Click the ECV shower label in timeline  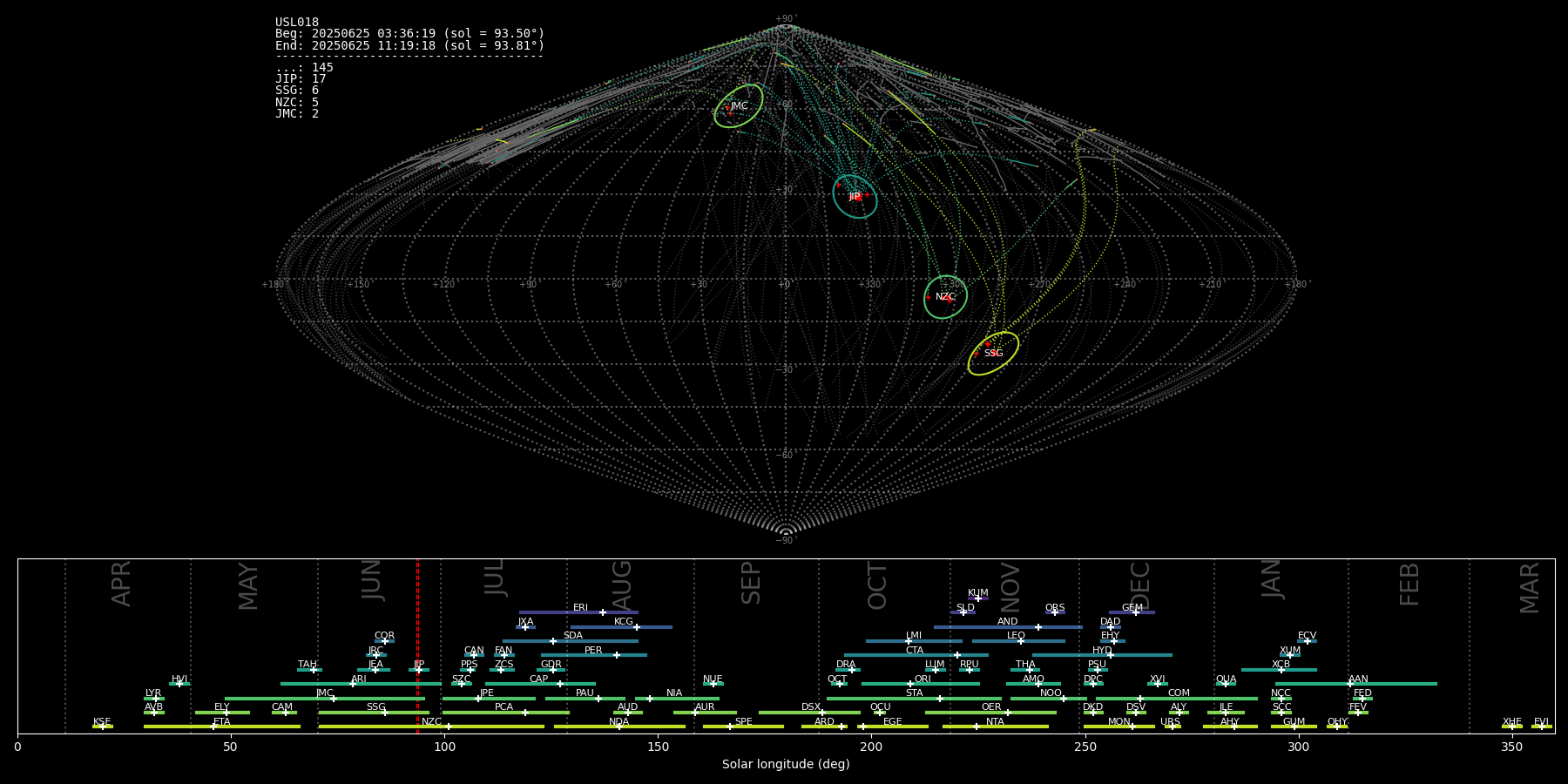1307,636
